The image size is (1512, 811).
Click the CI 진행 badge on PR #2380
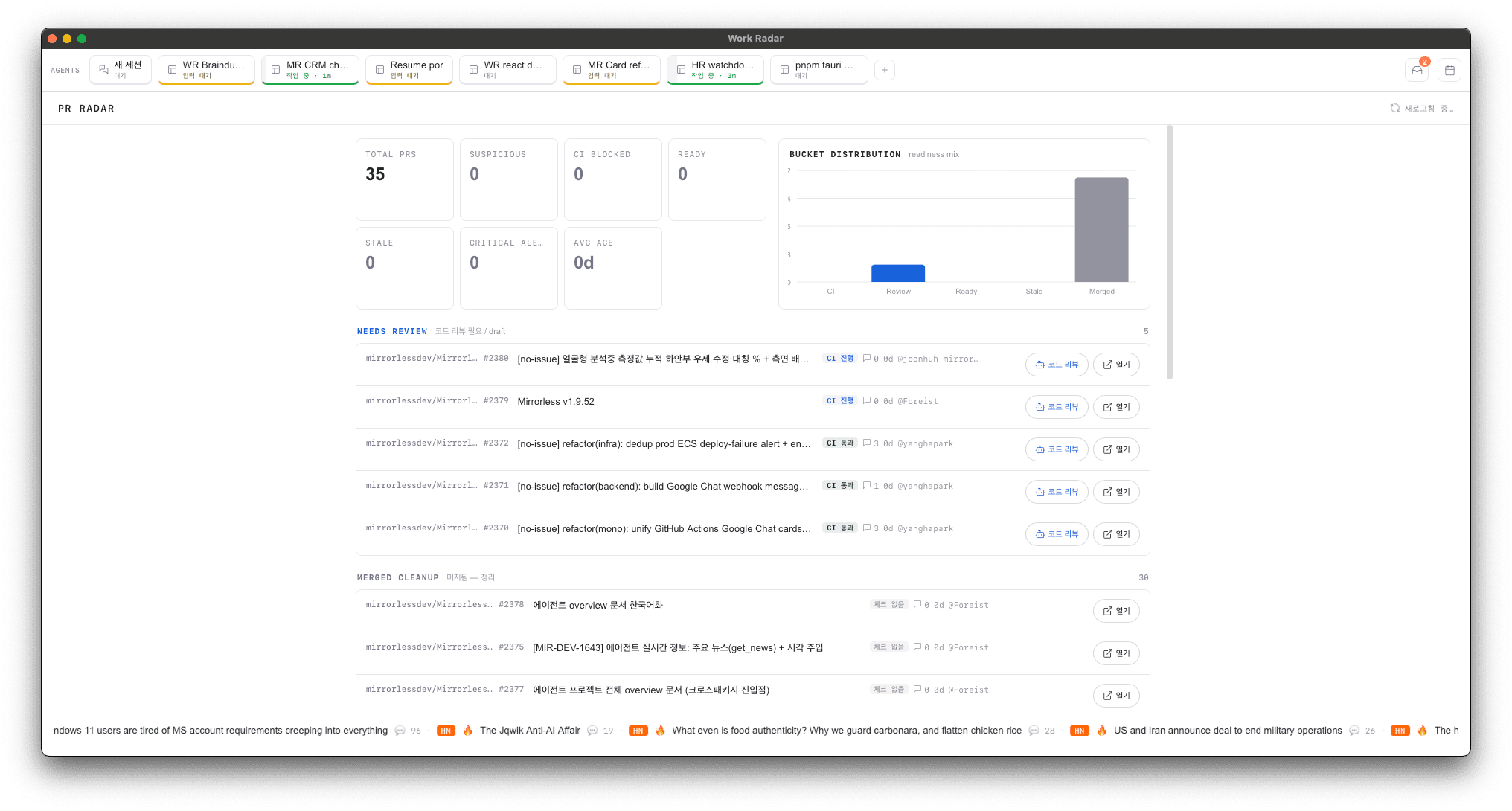(840, 359)
